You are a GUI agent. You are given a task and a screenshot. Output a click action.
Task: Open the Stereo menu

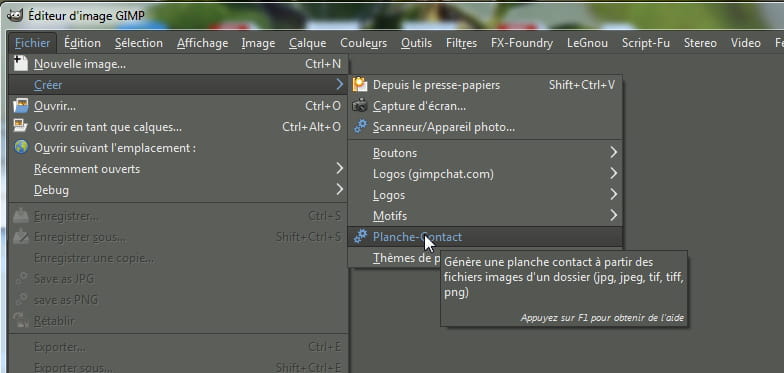tap(700, 43)
